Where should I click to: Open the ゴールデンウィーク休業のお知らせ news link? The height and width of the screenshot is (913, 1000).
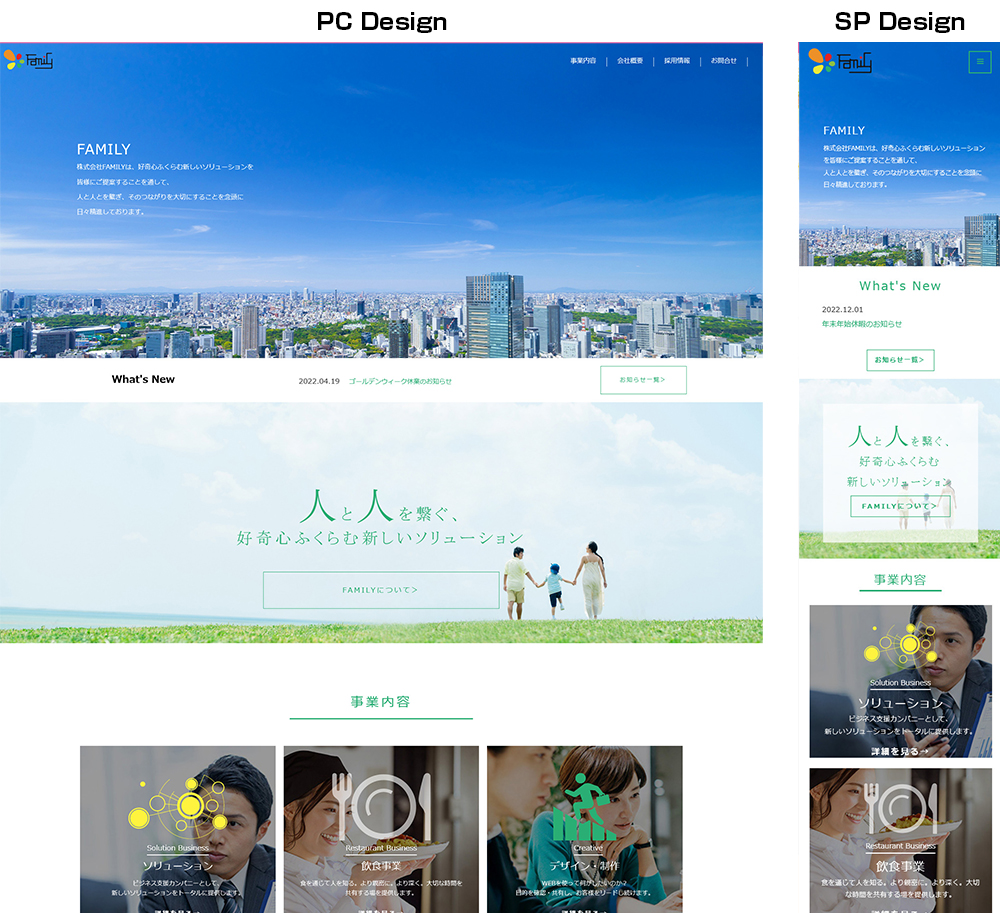click(400, 381)
